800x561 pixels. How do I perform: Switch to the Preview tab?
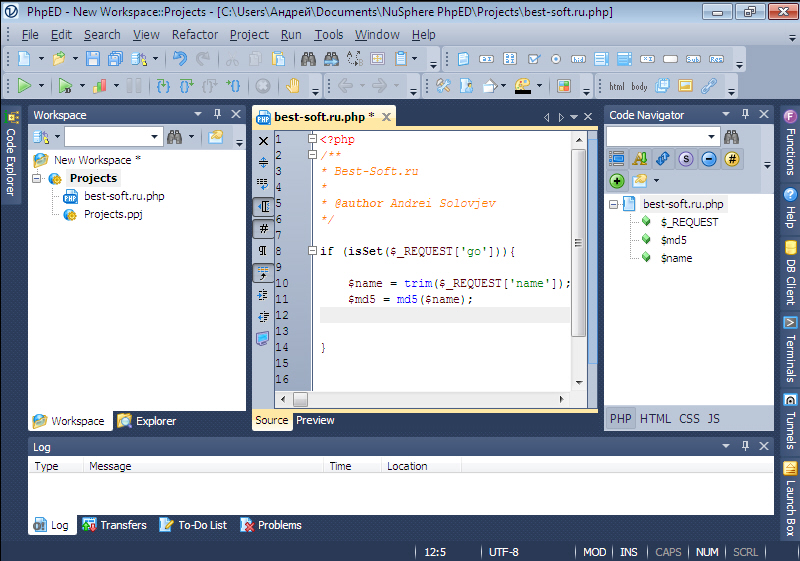pyautogui.click(x=315, y=420)
